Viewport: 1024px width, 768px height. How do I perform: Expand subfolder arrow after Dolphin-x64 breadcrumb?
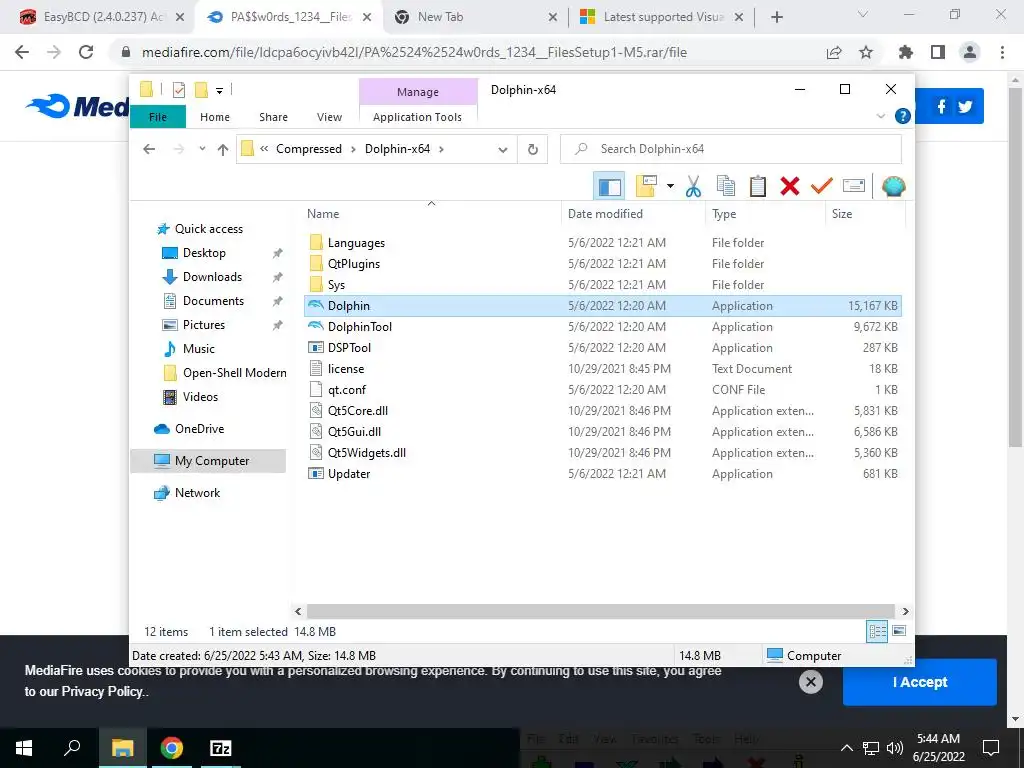click(x=441, y=149)
